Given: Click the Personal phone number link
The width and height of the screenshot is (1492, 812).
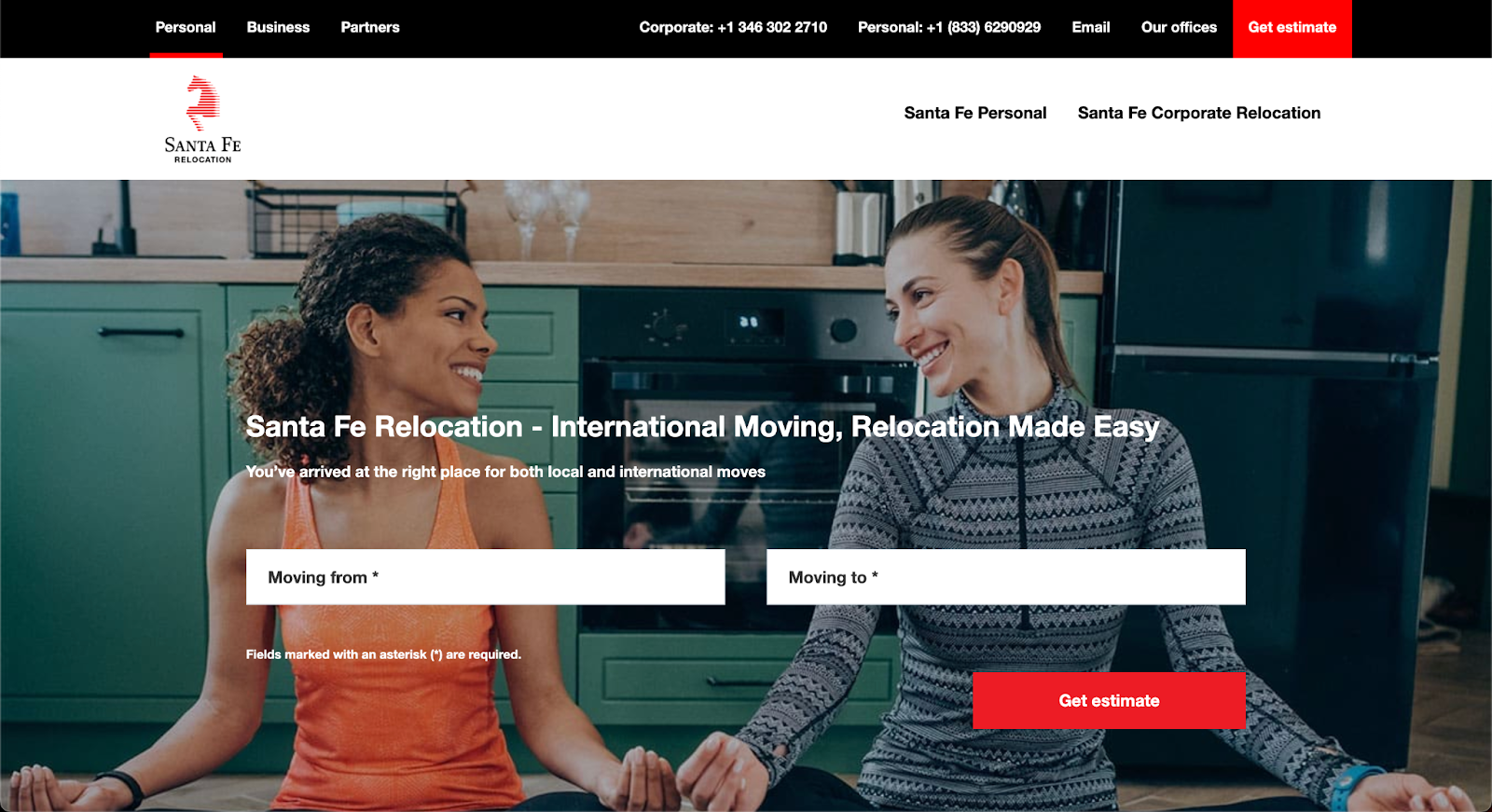Looking at the screenshot, I should (x=948, y=28).
